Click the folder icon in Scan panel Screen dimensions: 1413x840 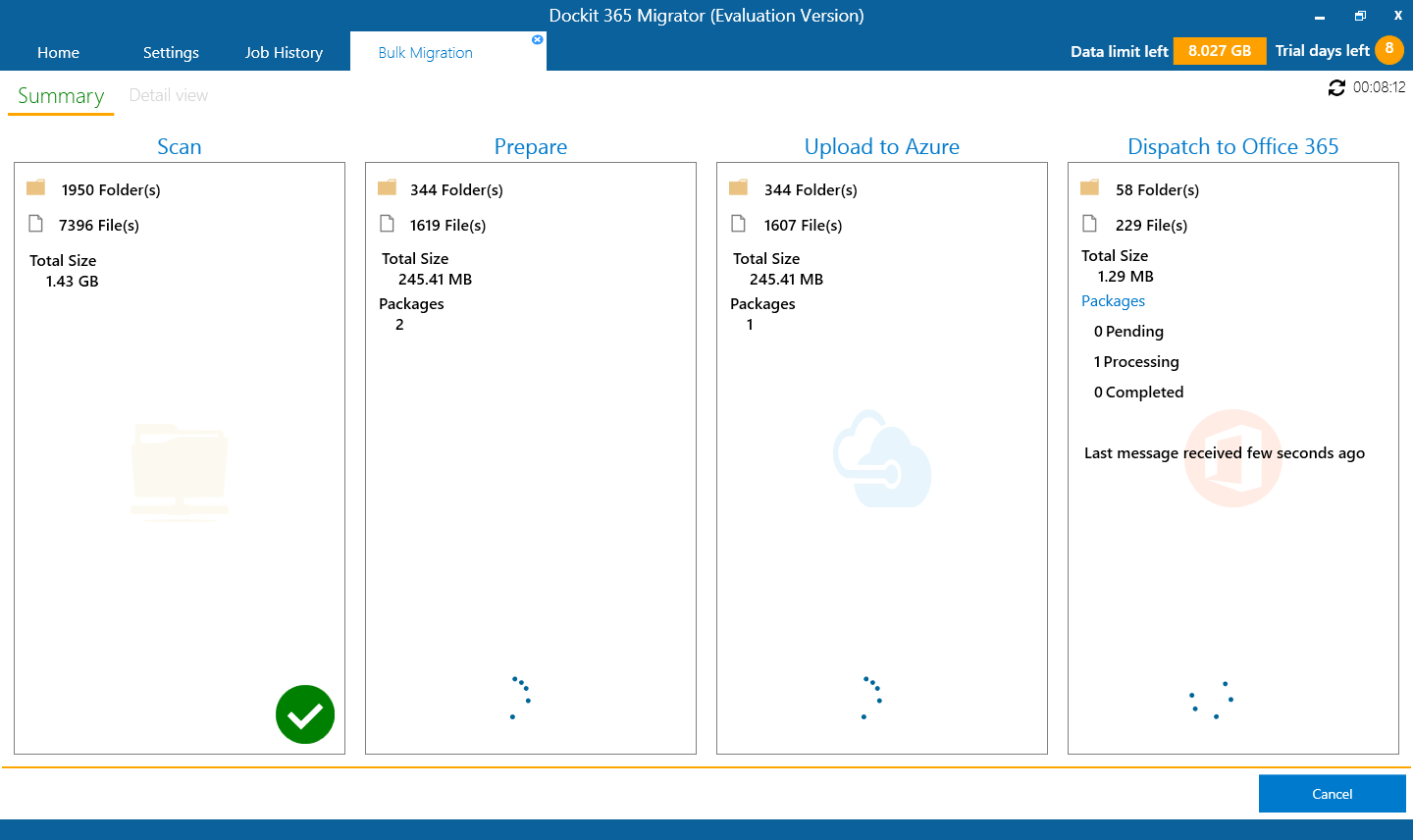[36, 187]
